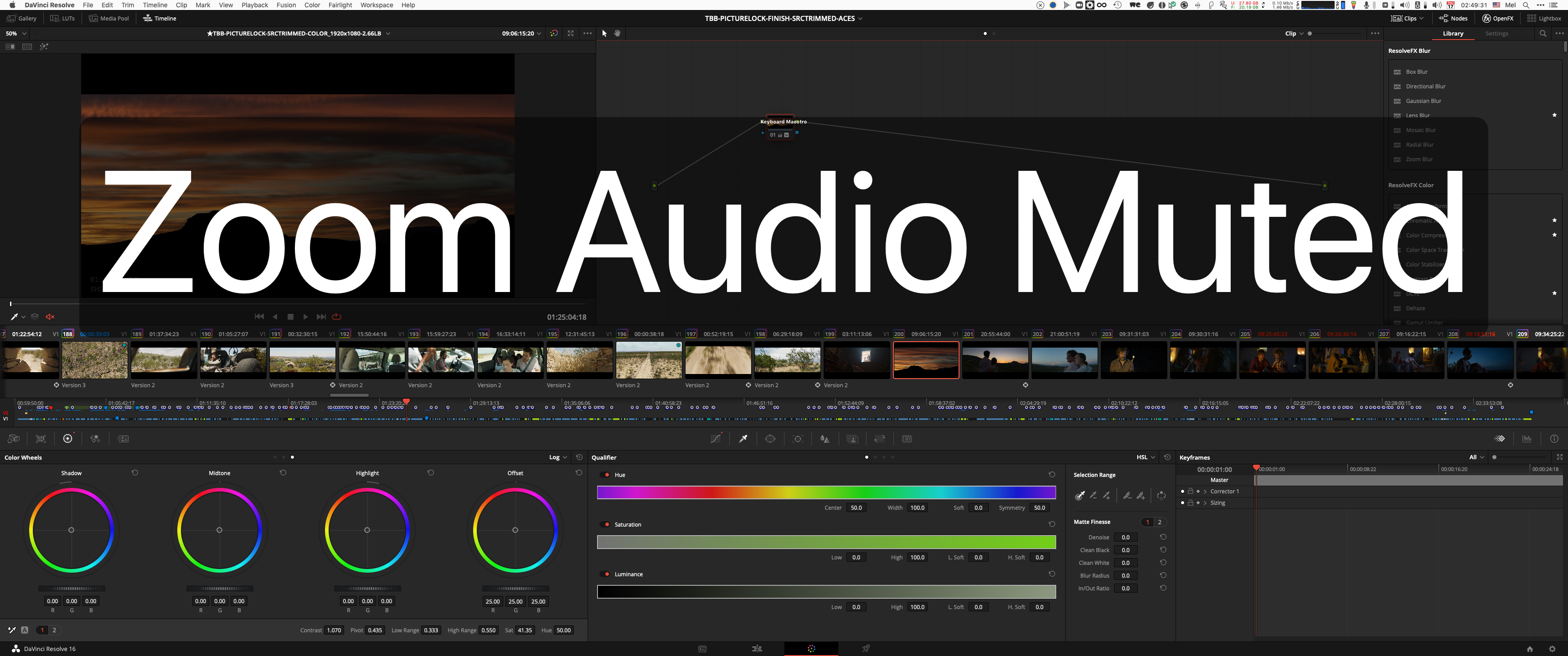1568x656 pixels.
Task: Open the Power Window palette
Action: (x=770, y=439)
